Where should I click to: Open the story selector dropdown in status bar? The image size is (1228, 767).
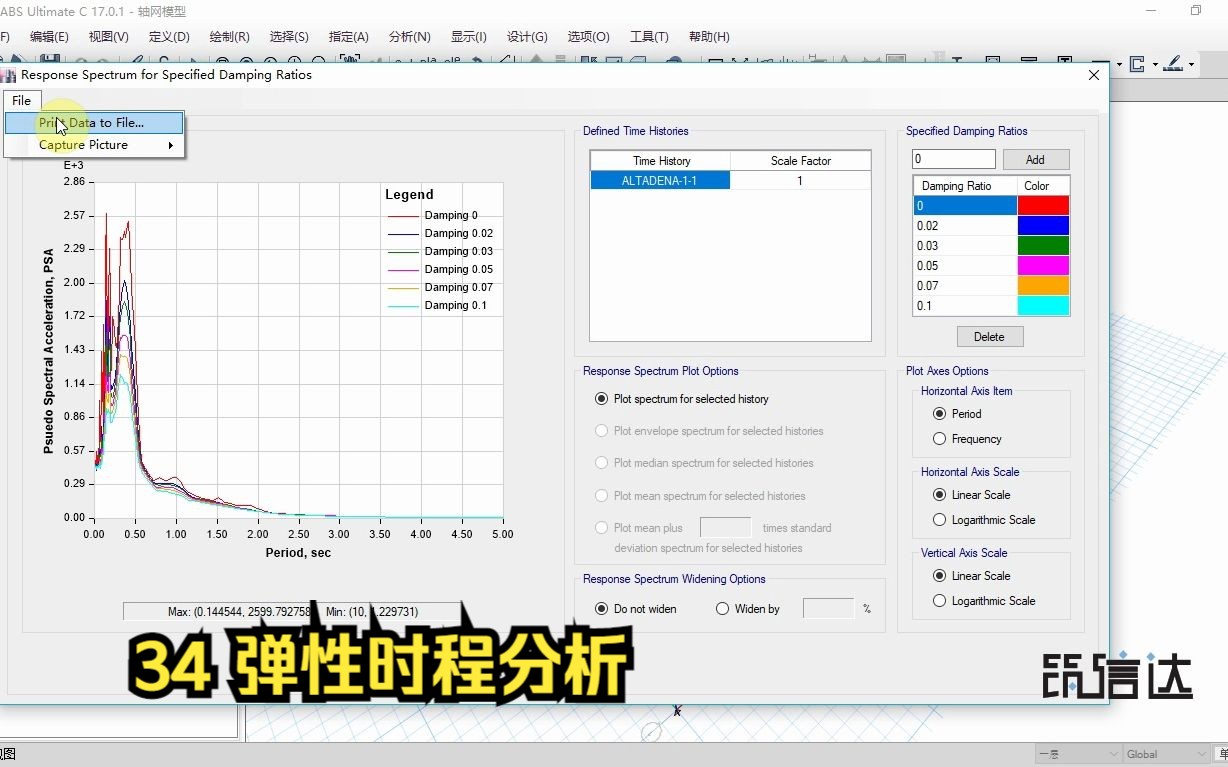coord(1113,754)
